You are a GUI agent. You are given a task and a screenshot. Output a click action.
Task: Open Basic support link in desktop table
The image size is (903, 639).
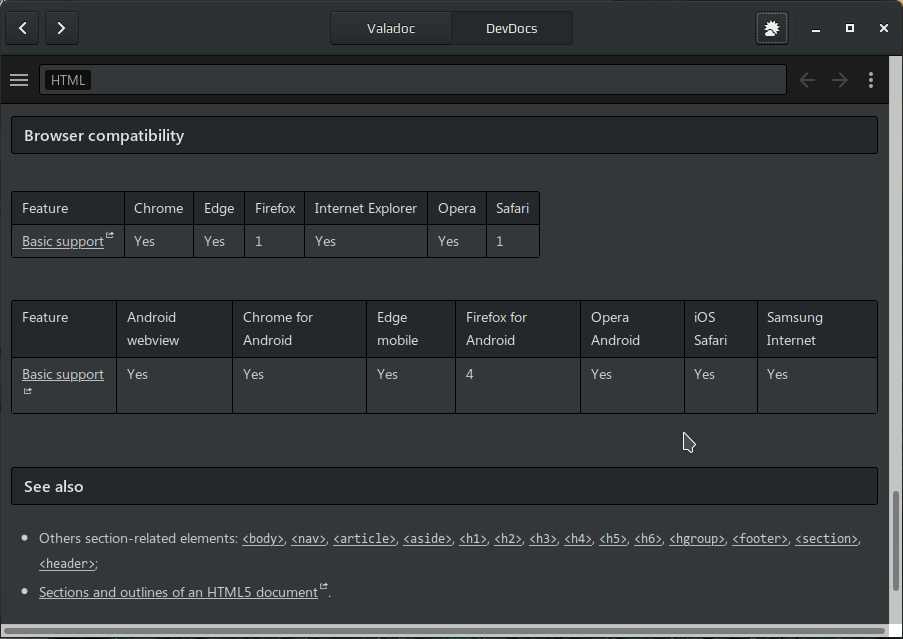coord(63,241)
